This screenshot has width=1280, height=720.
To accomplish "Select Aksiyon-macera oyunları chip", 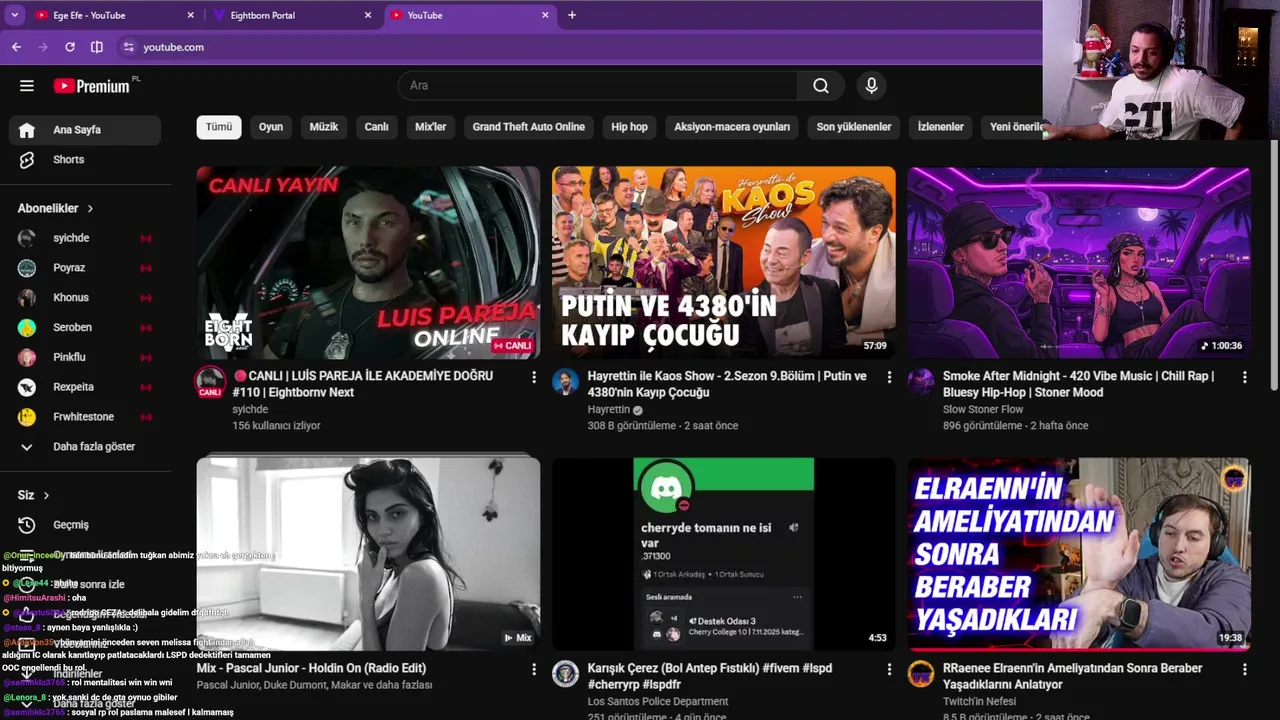I will coord(732,127).
